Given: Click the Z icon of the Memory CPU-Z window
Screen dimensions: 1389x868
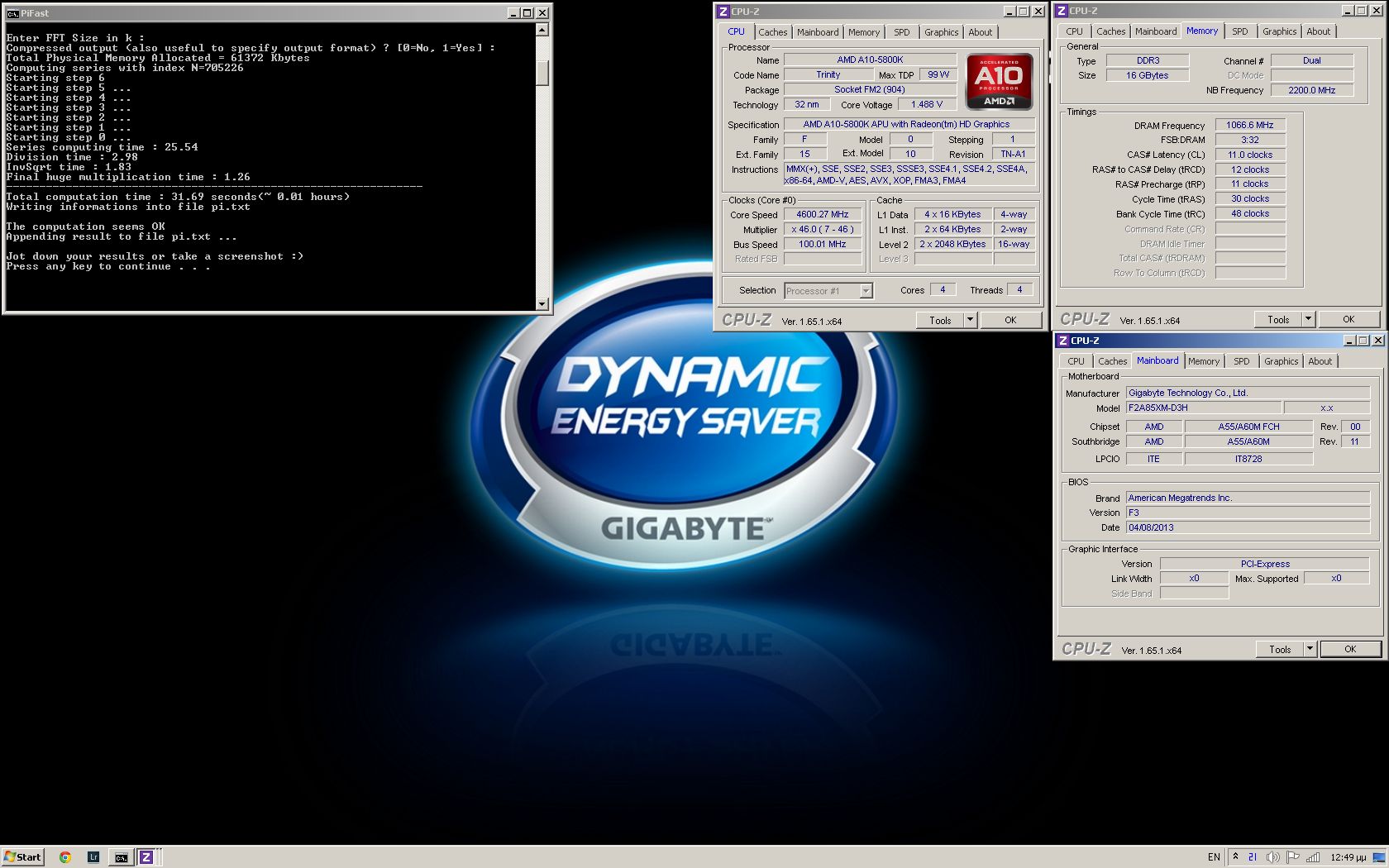Looking at the screenshot, I should pos(1062,11).
